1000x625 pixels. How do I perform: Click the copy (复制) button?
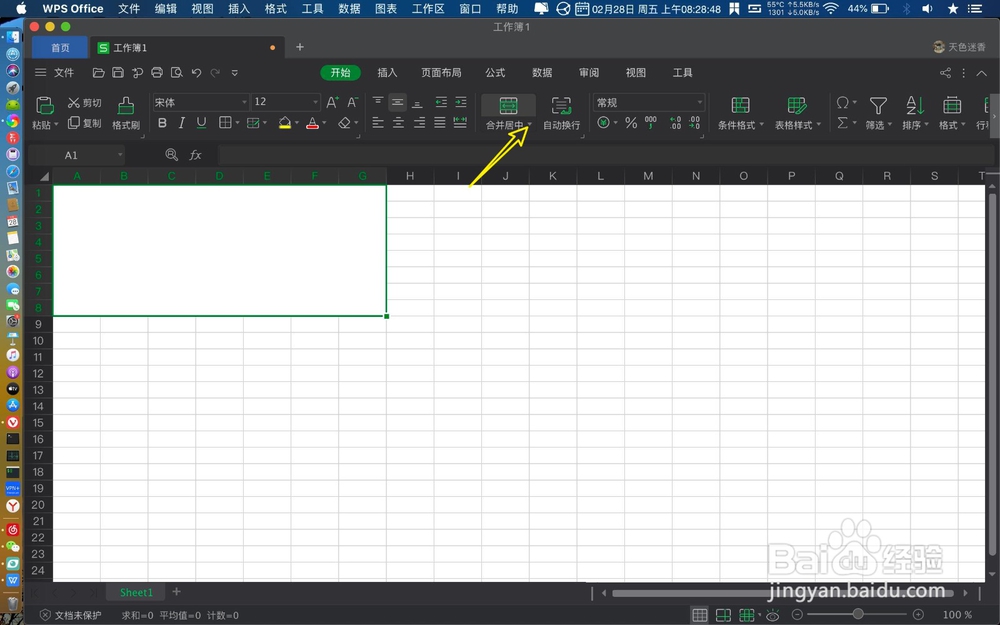click(x=84, y=122)
